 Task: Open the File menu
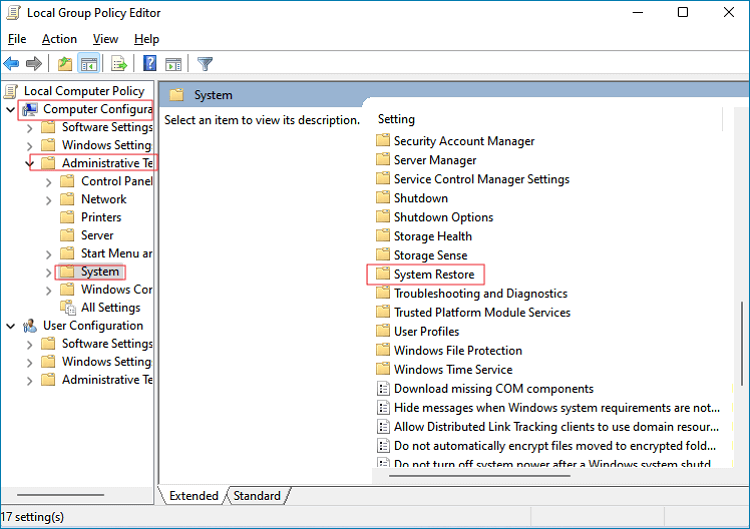coord(17,39)
